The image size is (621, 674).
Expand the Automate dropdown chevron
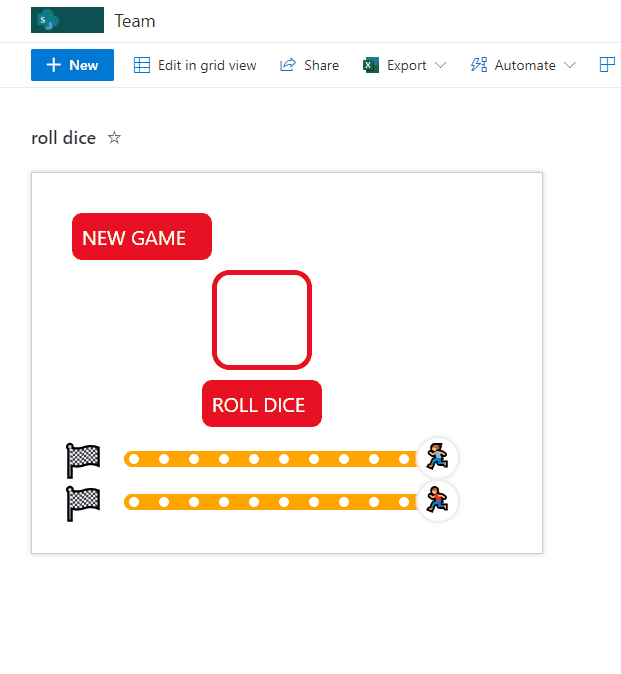point(570,65)
